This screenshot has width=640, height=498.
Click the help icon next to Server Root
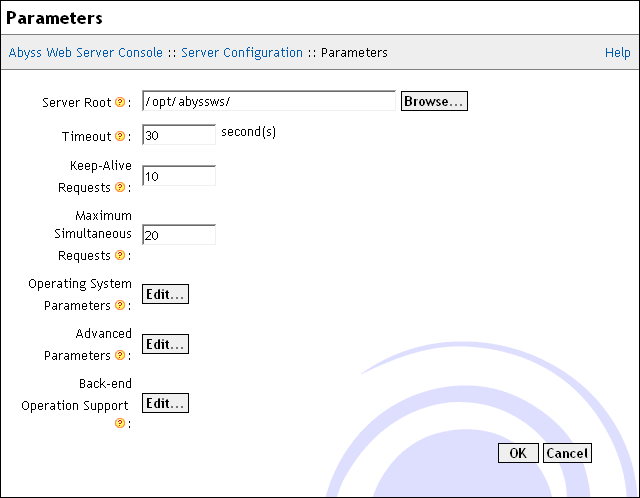120,102
